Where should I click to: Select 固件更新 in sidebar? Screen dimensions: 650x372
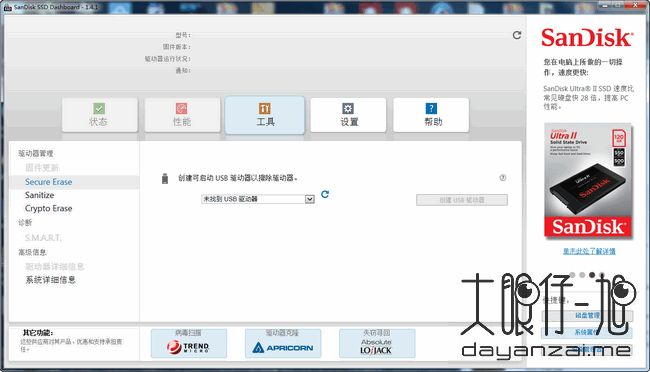pos(42,168)
